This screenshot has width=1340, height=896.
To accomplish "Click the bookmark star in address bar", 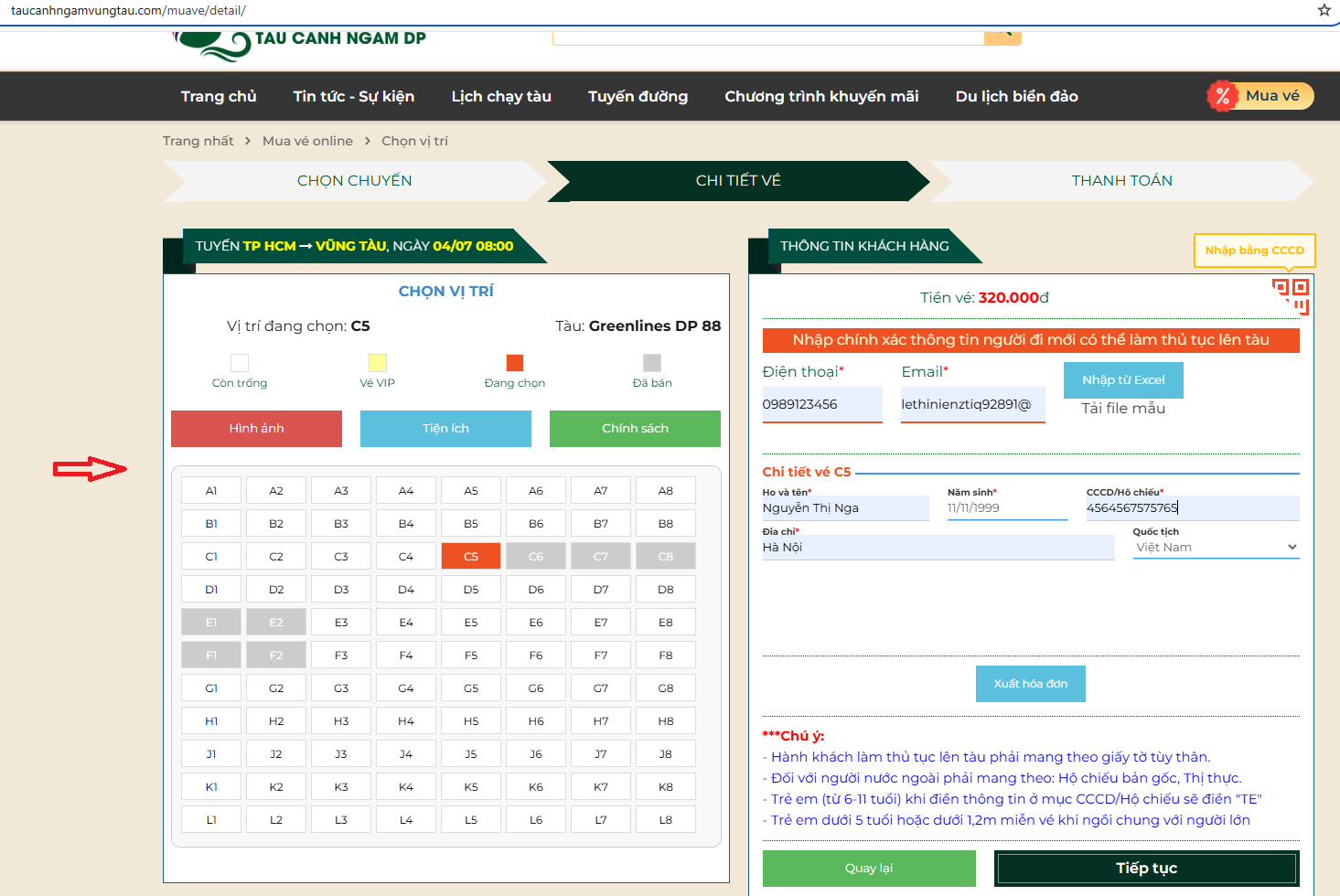I will click(x=1324, y=10).
